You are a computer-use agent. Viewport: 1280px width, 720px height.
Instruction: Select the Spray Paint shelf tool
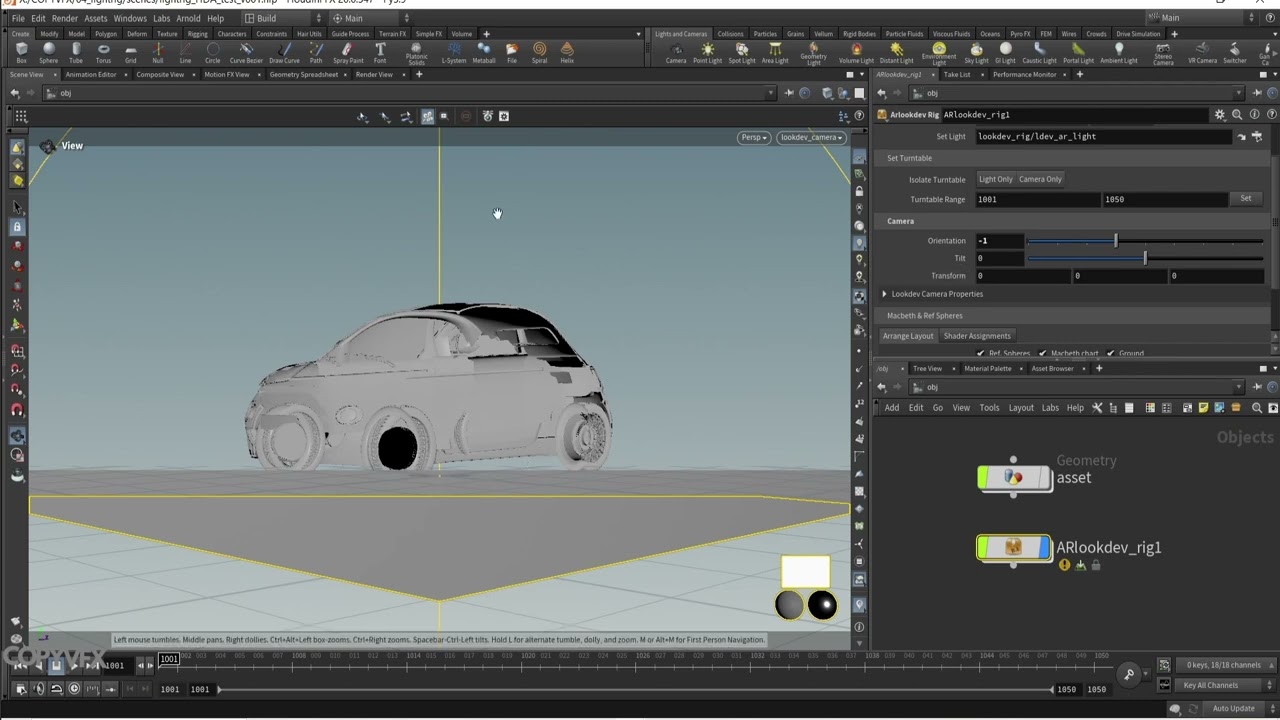(348, 53)
